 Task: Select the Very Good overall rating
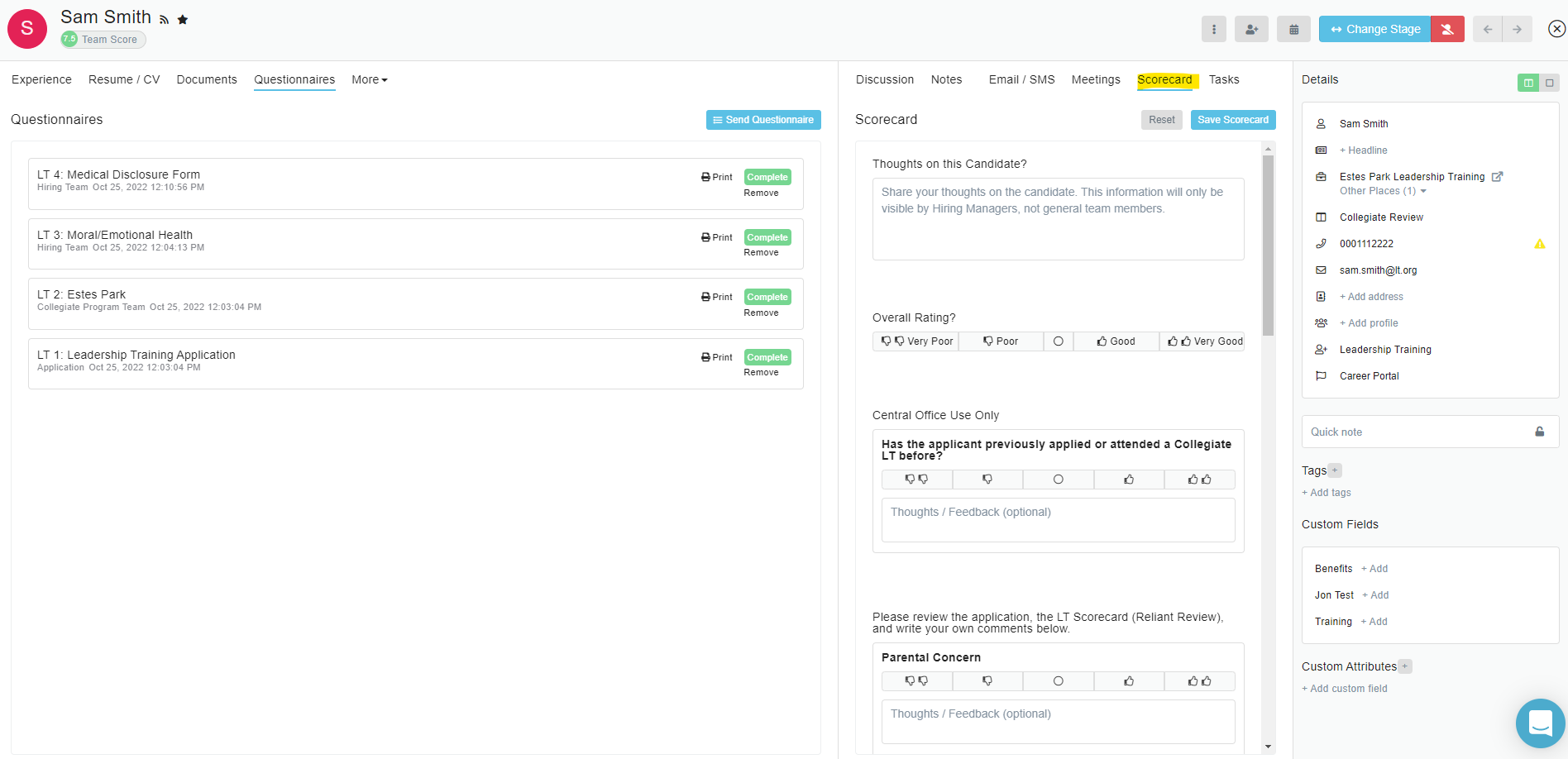pos(1205,341)
